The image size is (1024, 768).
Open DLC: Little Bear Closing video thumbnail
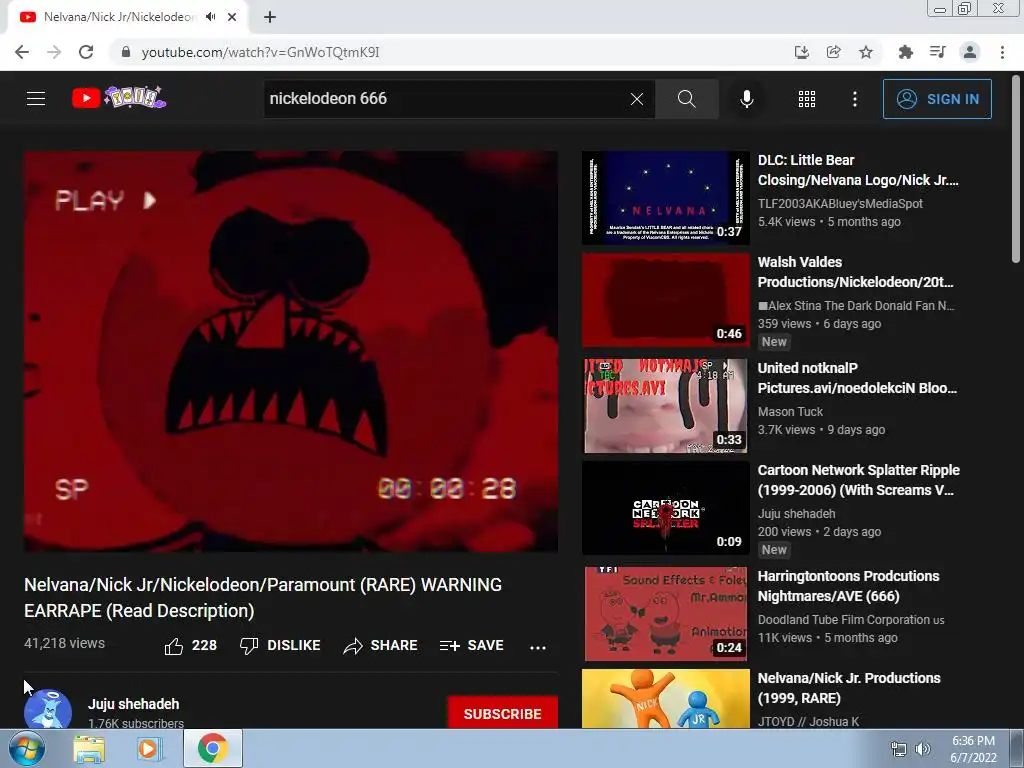click(665, 197)
